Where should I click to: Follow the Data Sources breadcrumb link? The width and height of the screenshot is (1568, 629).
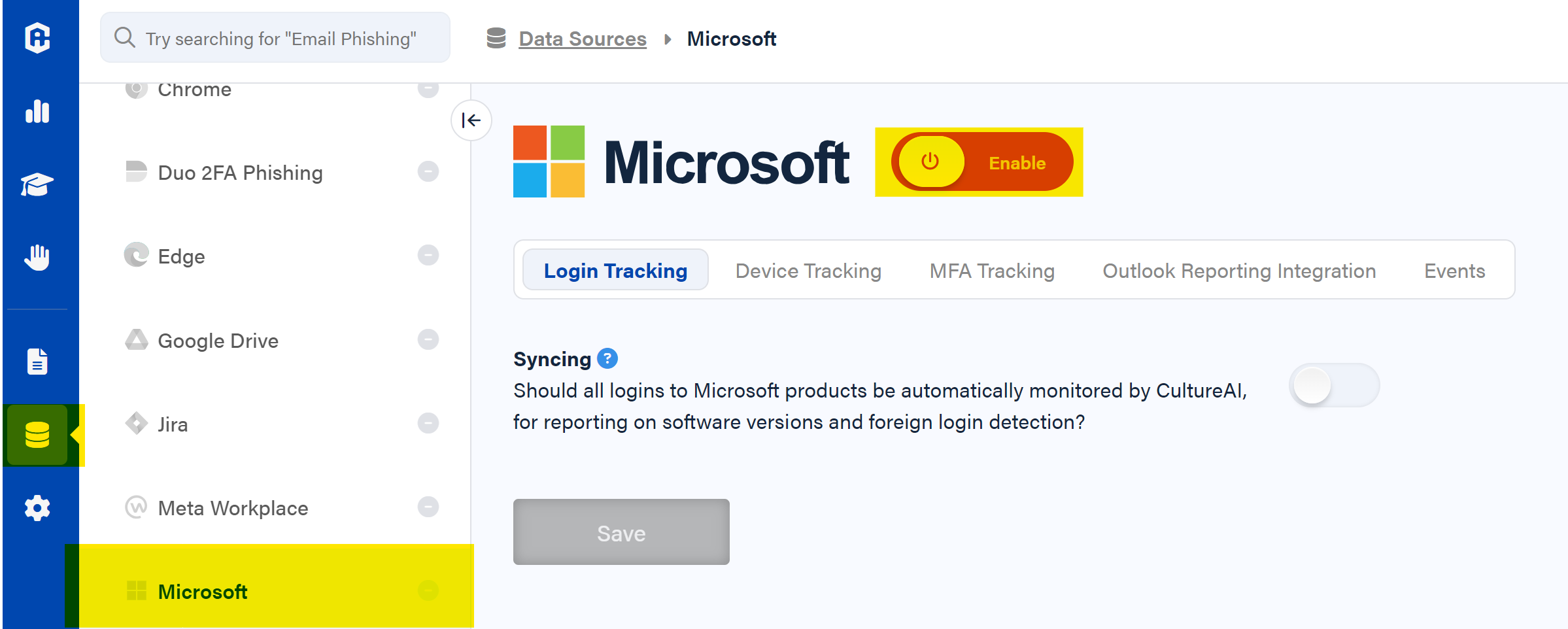click(581, 39)
